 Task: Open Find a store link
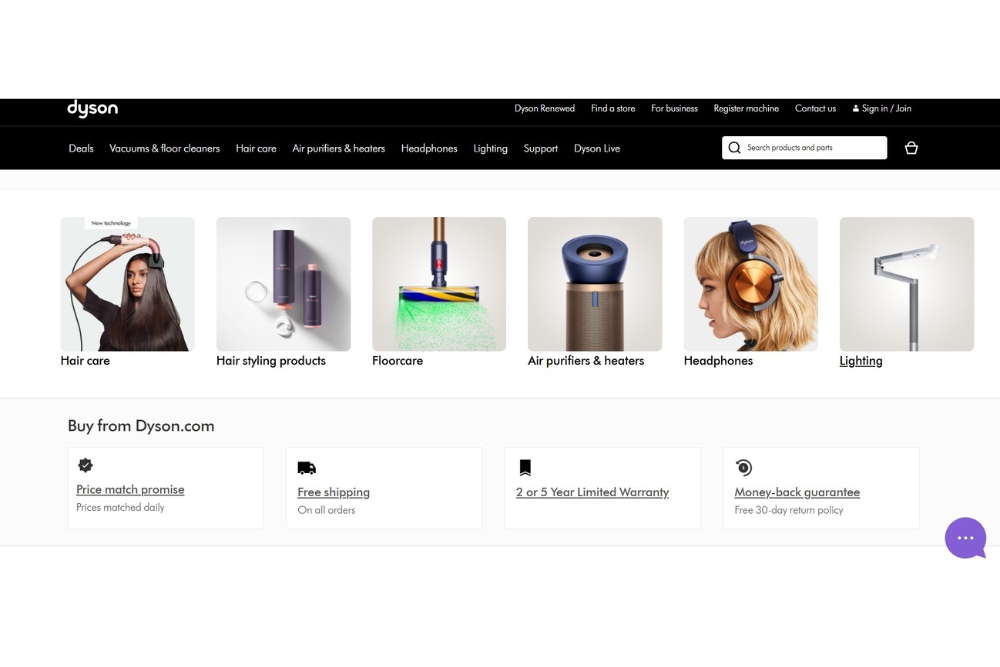(613, 108)
